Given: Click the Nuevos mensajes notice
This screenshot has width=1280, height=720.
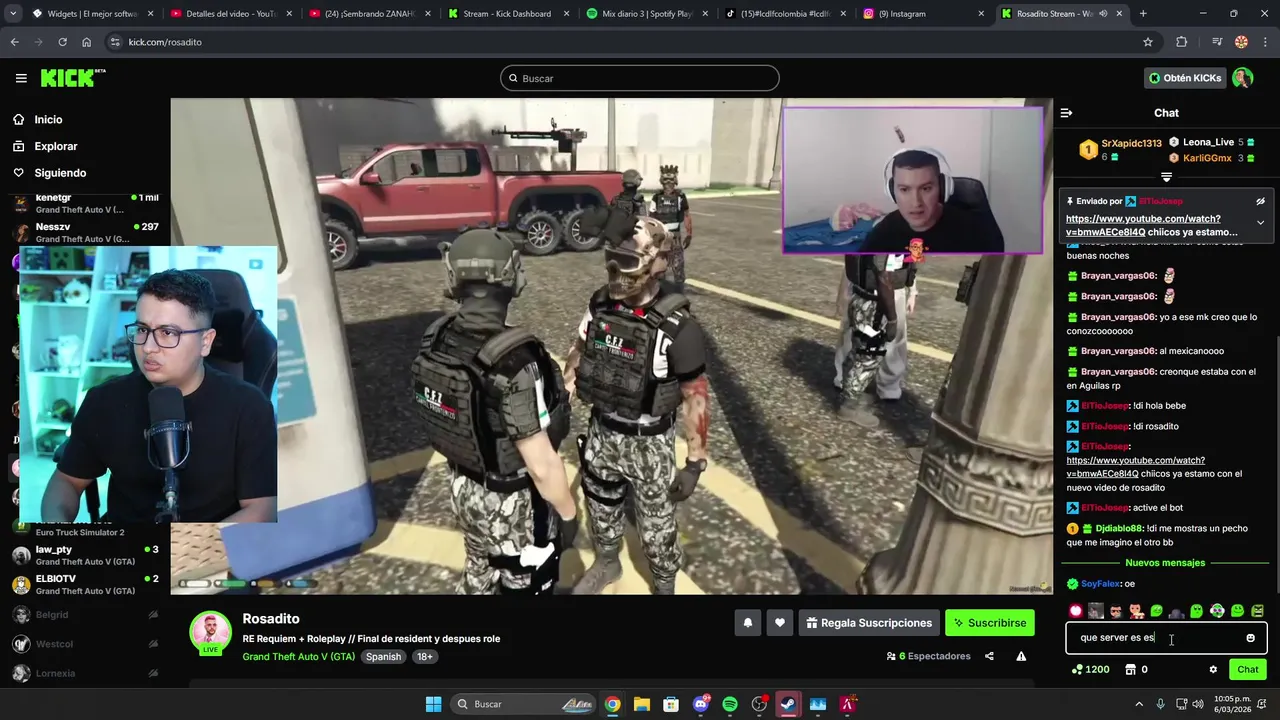Looking at the screenshot, I should (x=1165, y=563).
